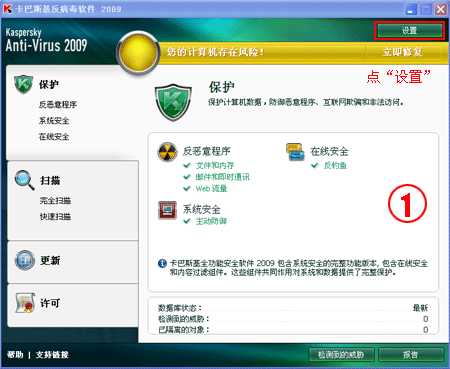The width and height of the screenshot is (450, 369).
Task: Click the 检测到的威胁 row label
Action: pos(183,319)
